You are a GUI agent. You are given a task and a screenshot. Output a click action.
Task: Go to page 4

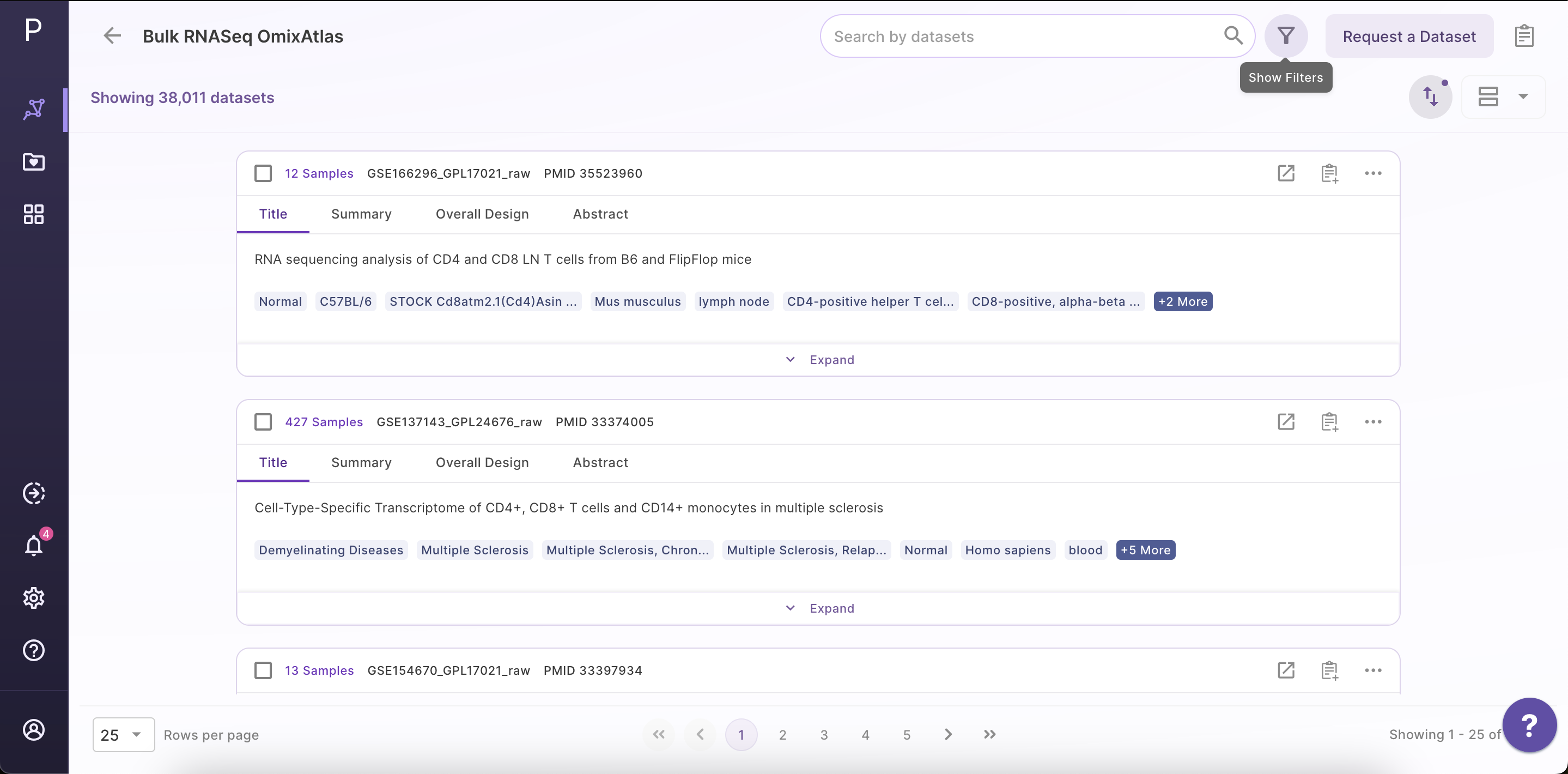(x=865, y=734)
